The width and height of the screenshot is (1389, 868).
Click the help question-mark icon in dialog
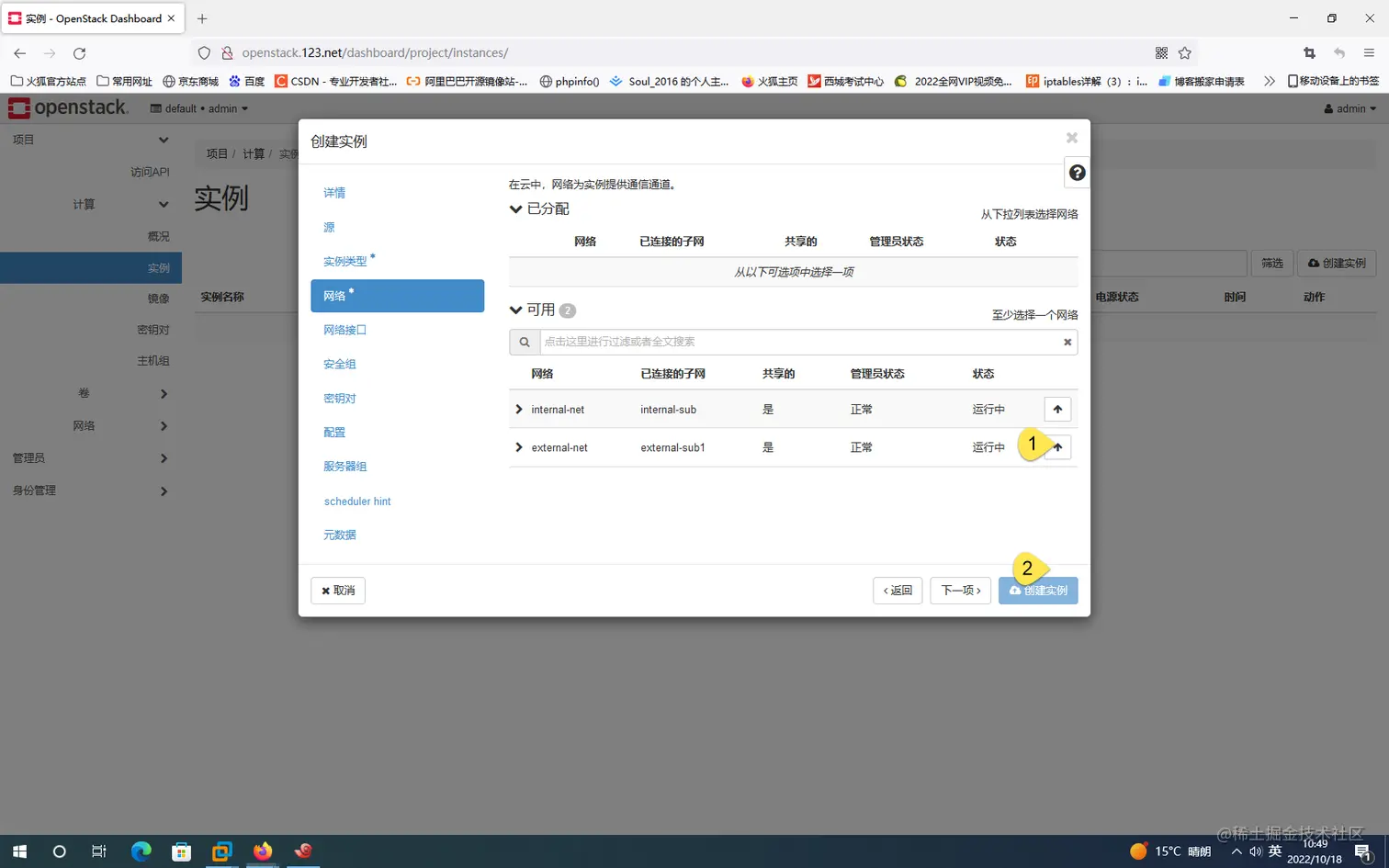pyautogui.click(x=1077, y=173)
